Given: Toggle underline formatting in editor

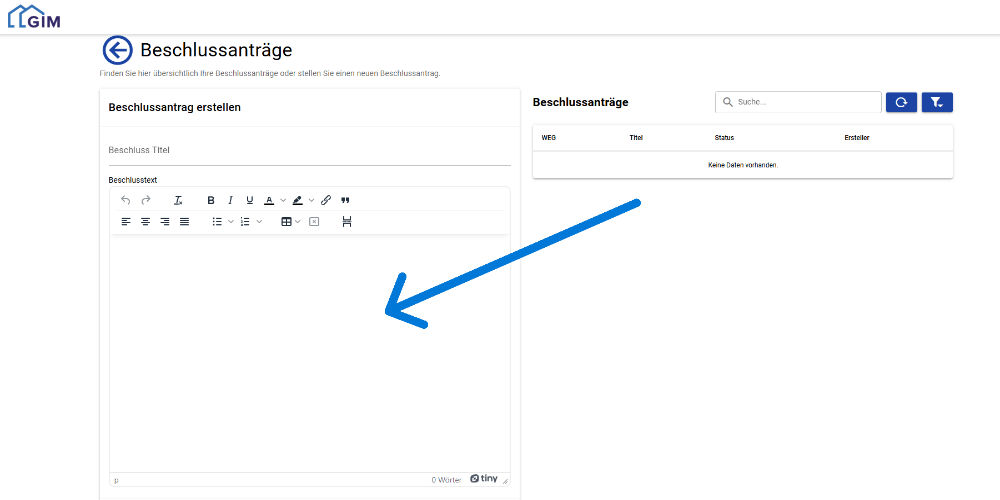Looking at the screenshot, I should coord(250,200).
